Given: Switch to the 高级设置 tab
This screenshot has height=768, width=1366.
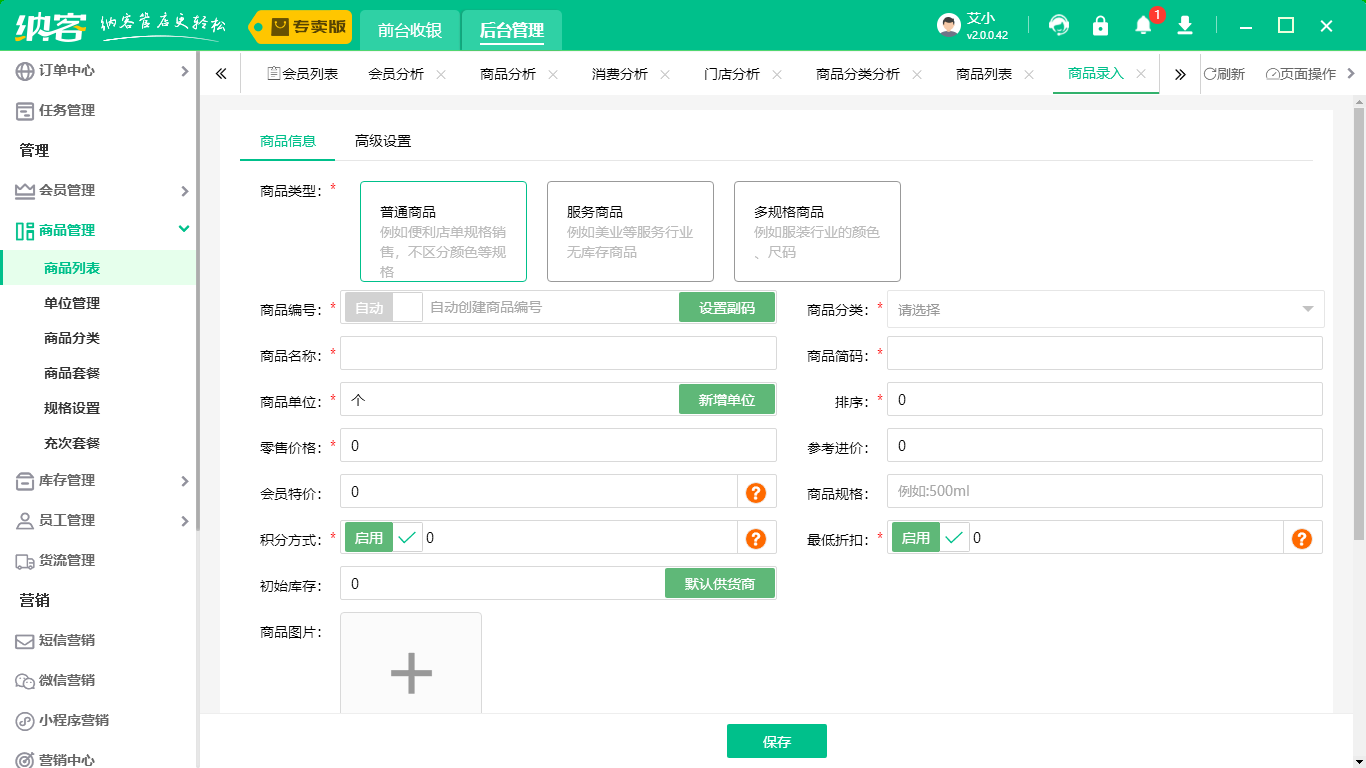Looking at the screenshot, I should coord(383,141).
